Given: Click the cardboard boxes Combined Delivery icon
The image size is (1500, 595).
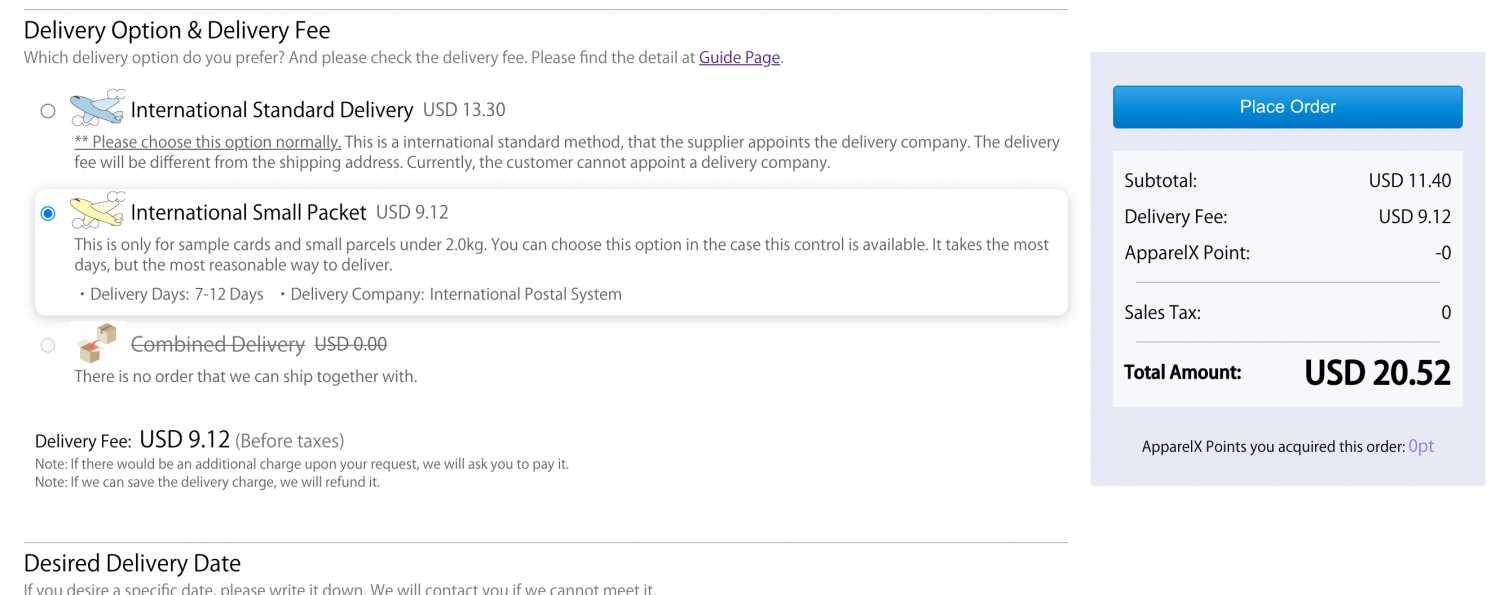Looking at the screenshot, I should [x=97, y=343].
